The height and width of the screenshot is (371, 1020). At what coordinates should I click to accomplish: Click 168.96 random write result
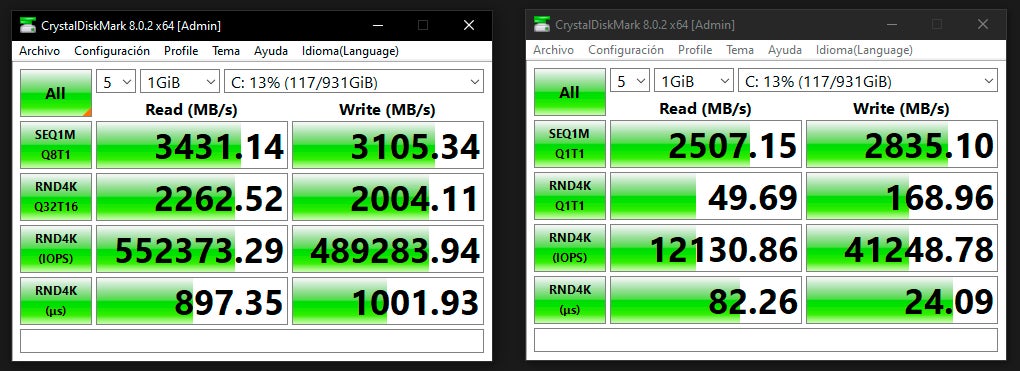point(902,196)
